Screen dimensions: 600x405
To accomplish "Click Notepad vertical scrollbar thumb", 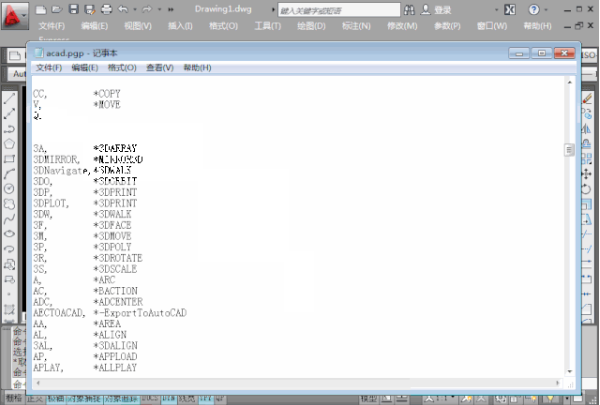I will [x=569, y=150].
